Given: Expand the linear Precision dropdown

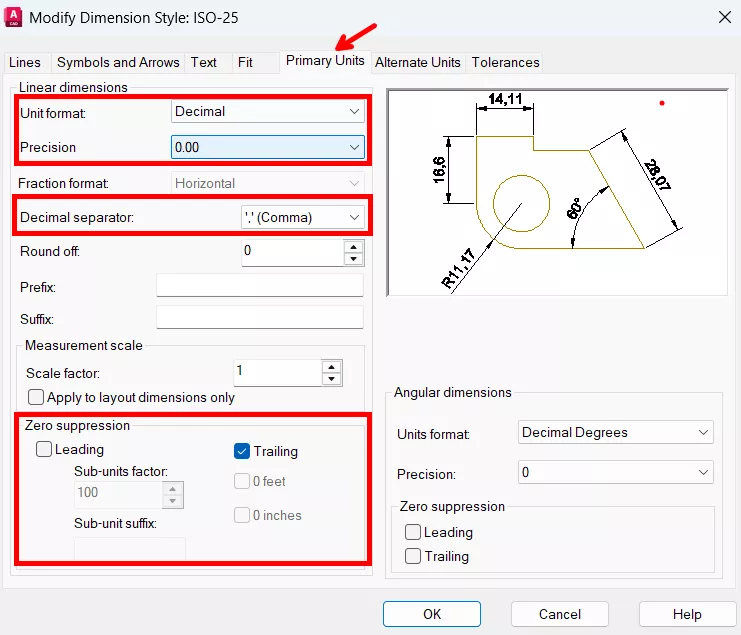Looking at the screenshot, I should tap(267, 147).
